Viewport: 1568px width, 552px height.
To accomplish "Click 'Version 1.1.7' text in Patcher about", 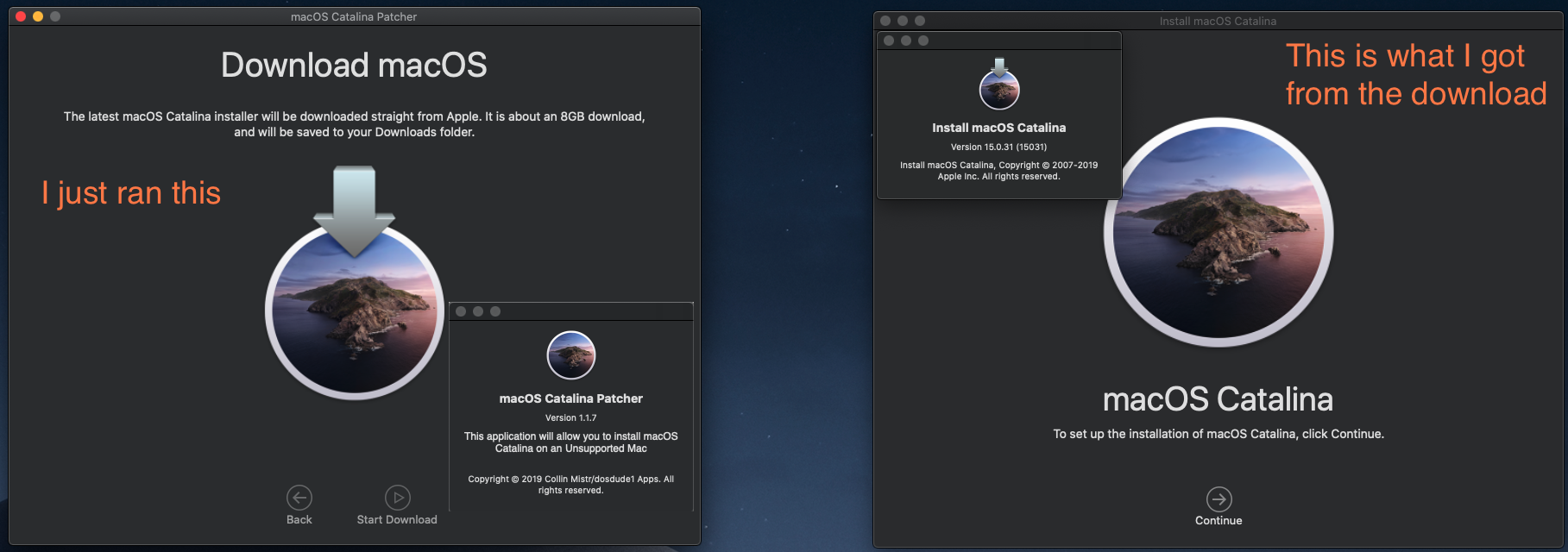I will coord(571,417).
